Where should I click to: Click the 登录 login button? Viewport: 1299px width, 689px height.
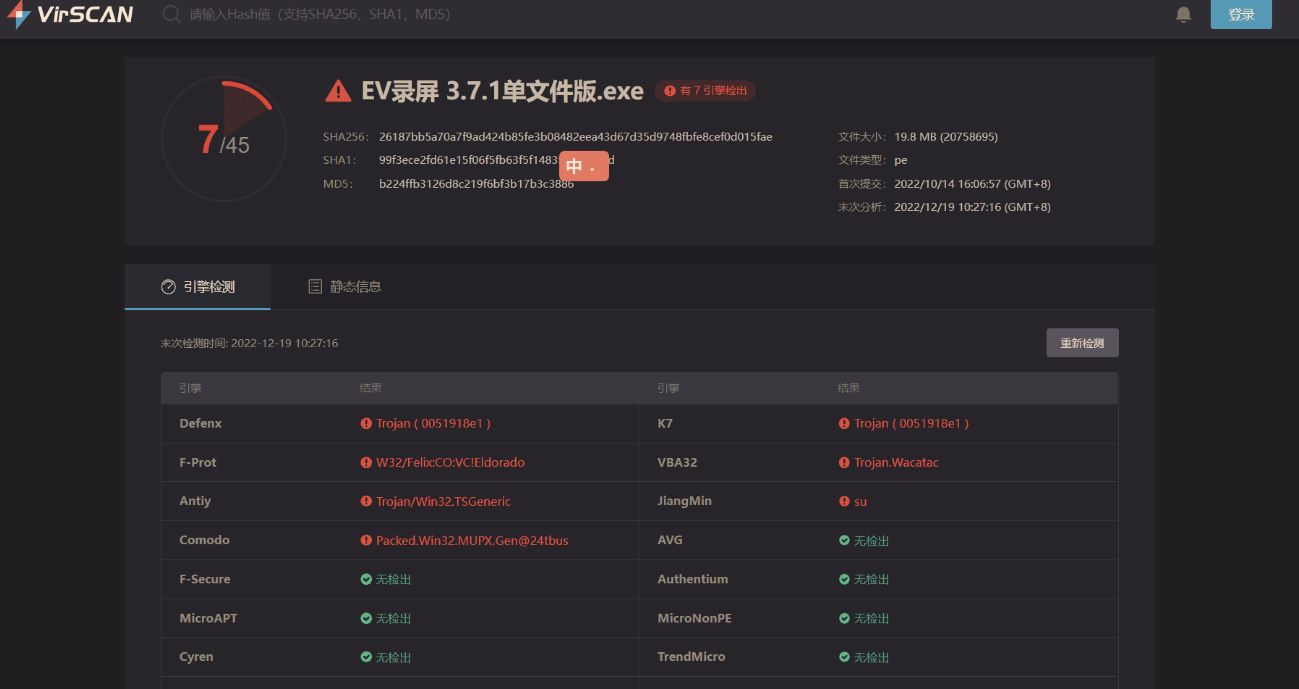[1241, 14]
